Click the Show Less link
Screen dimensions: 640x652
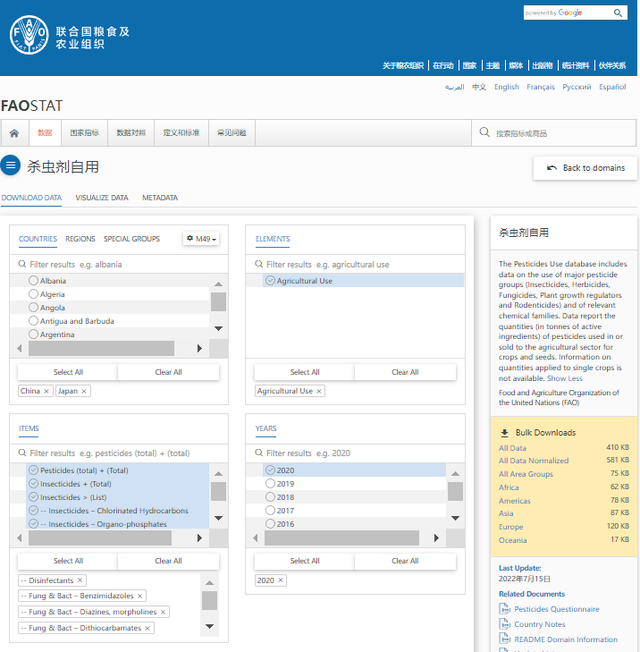(x=565, y=378)
